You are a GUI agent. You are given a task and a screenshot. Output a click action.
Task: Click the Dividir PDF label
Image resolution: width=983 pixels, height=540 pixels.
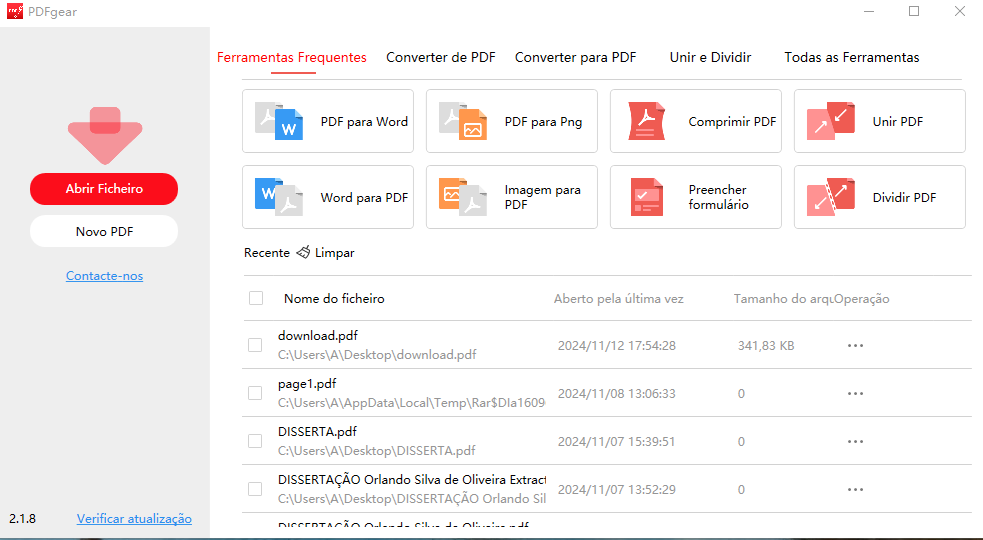[904, 198]
